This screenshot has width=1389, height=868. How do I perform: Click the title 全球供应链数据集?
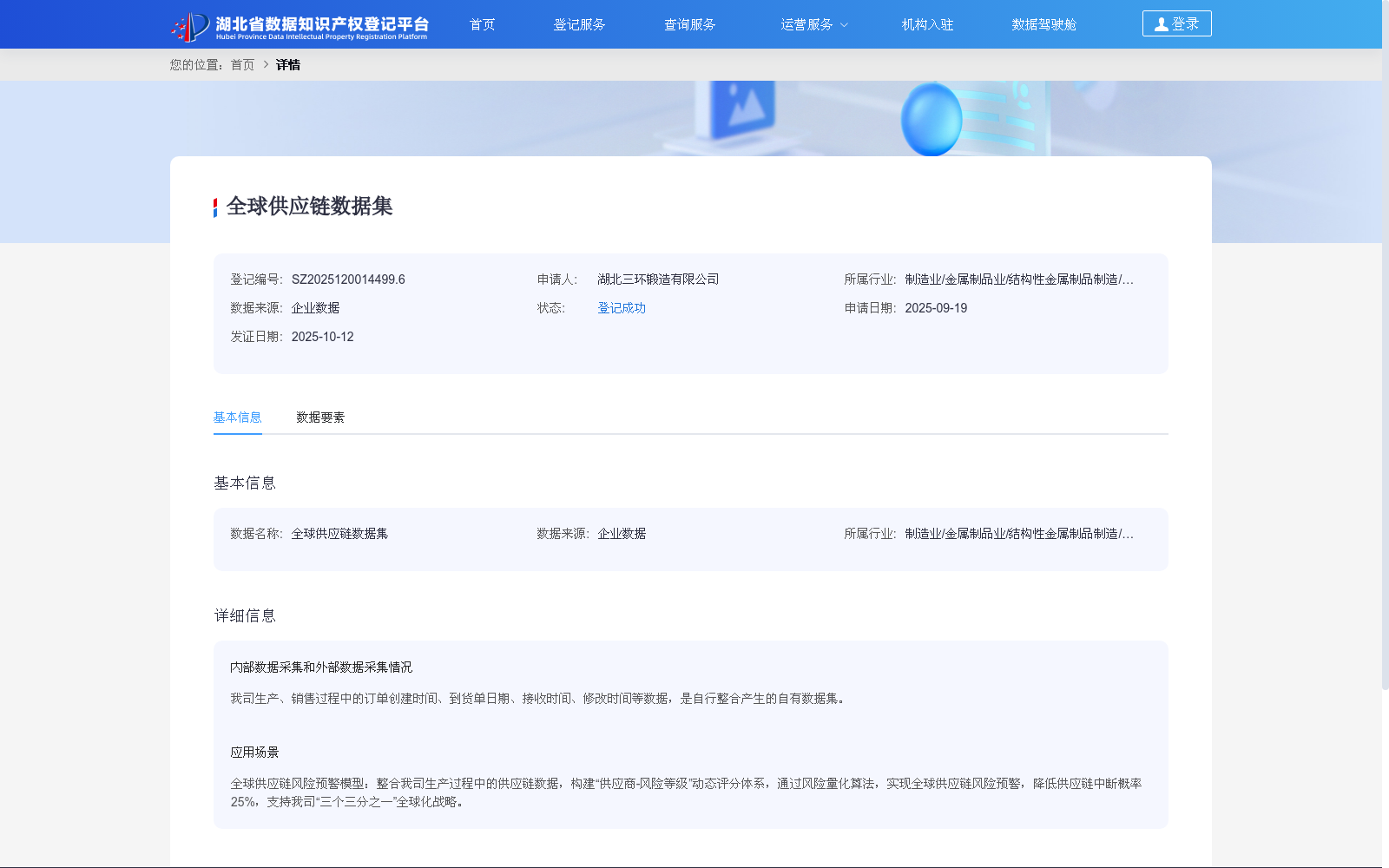309,207
